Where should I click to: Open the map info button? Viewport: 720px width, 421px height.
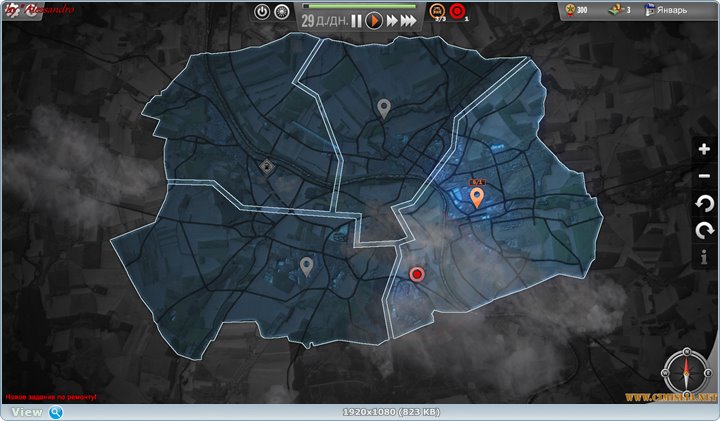pos(704,257)
